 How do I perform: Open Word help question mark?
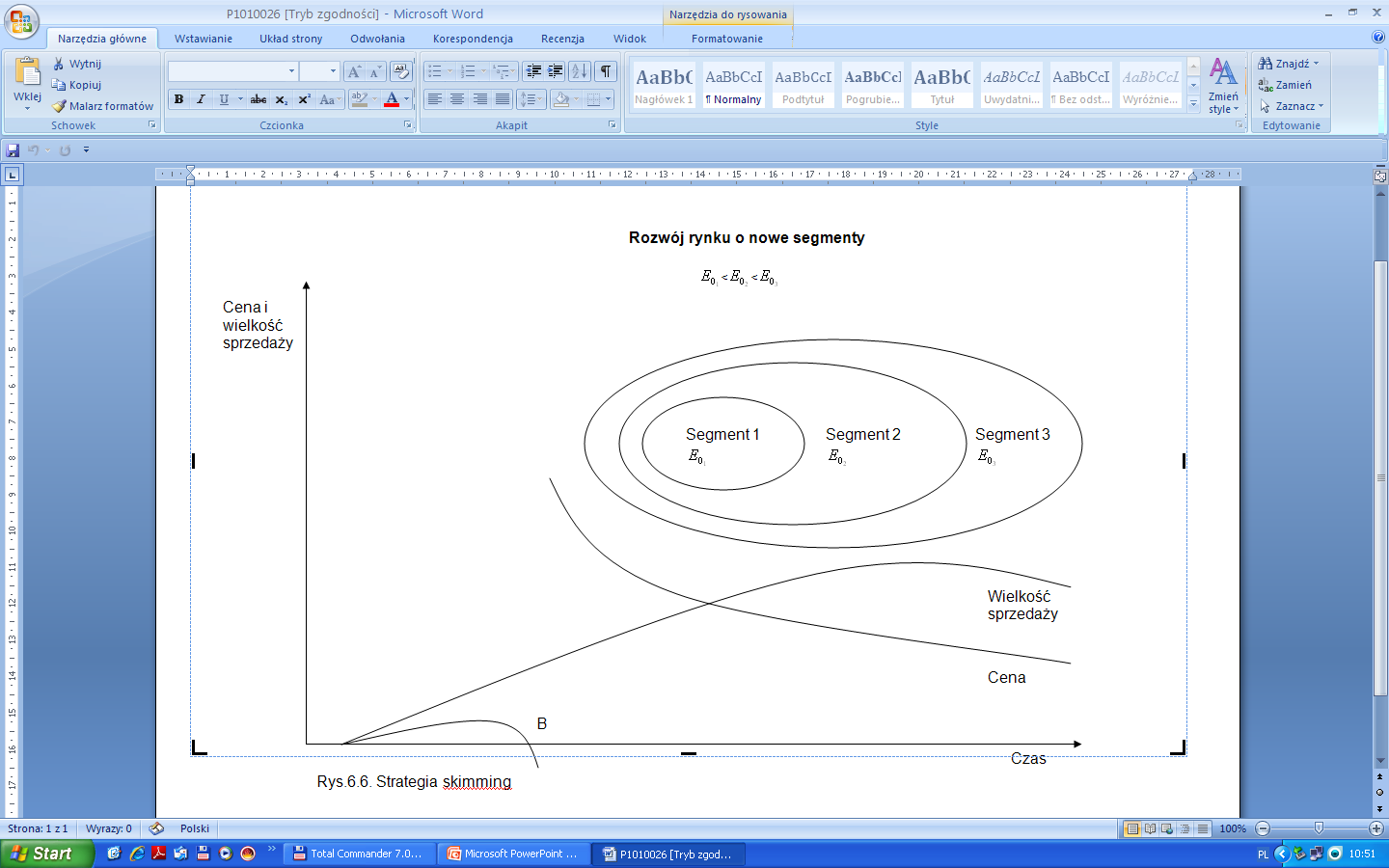click(1377, 38)
